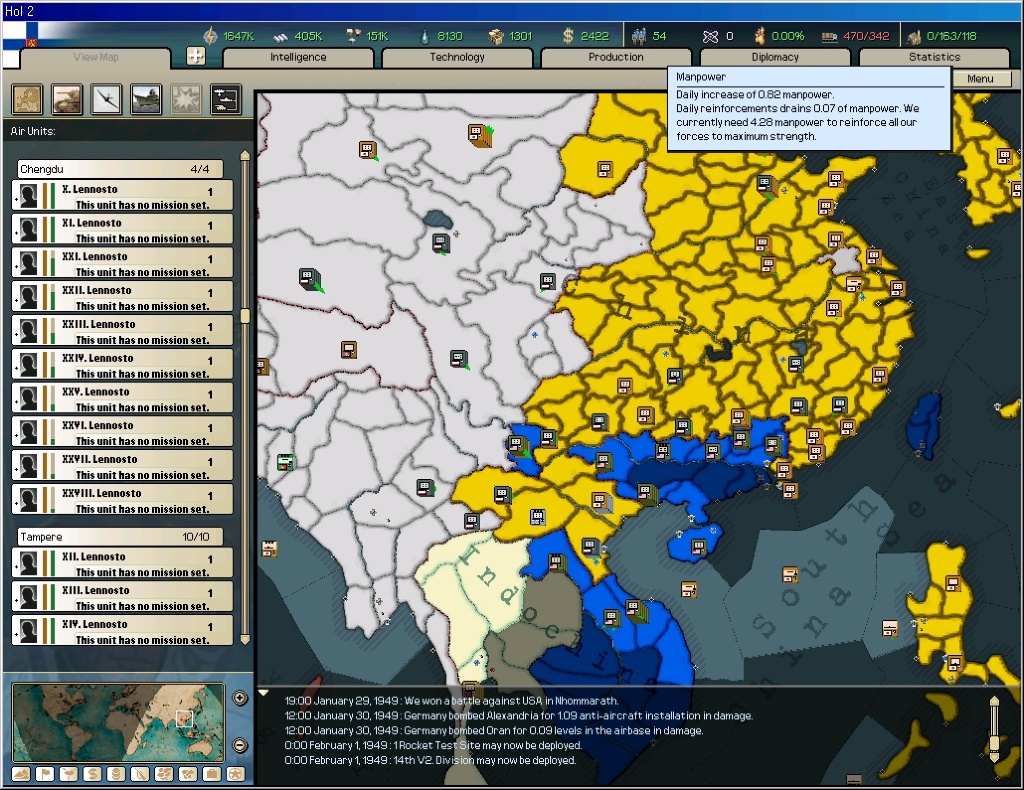This screenshot has height=790, width=1024.
Task: Open the Statistics tab
Action: pyautogui.click(x=934, y=57)
